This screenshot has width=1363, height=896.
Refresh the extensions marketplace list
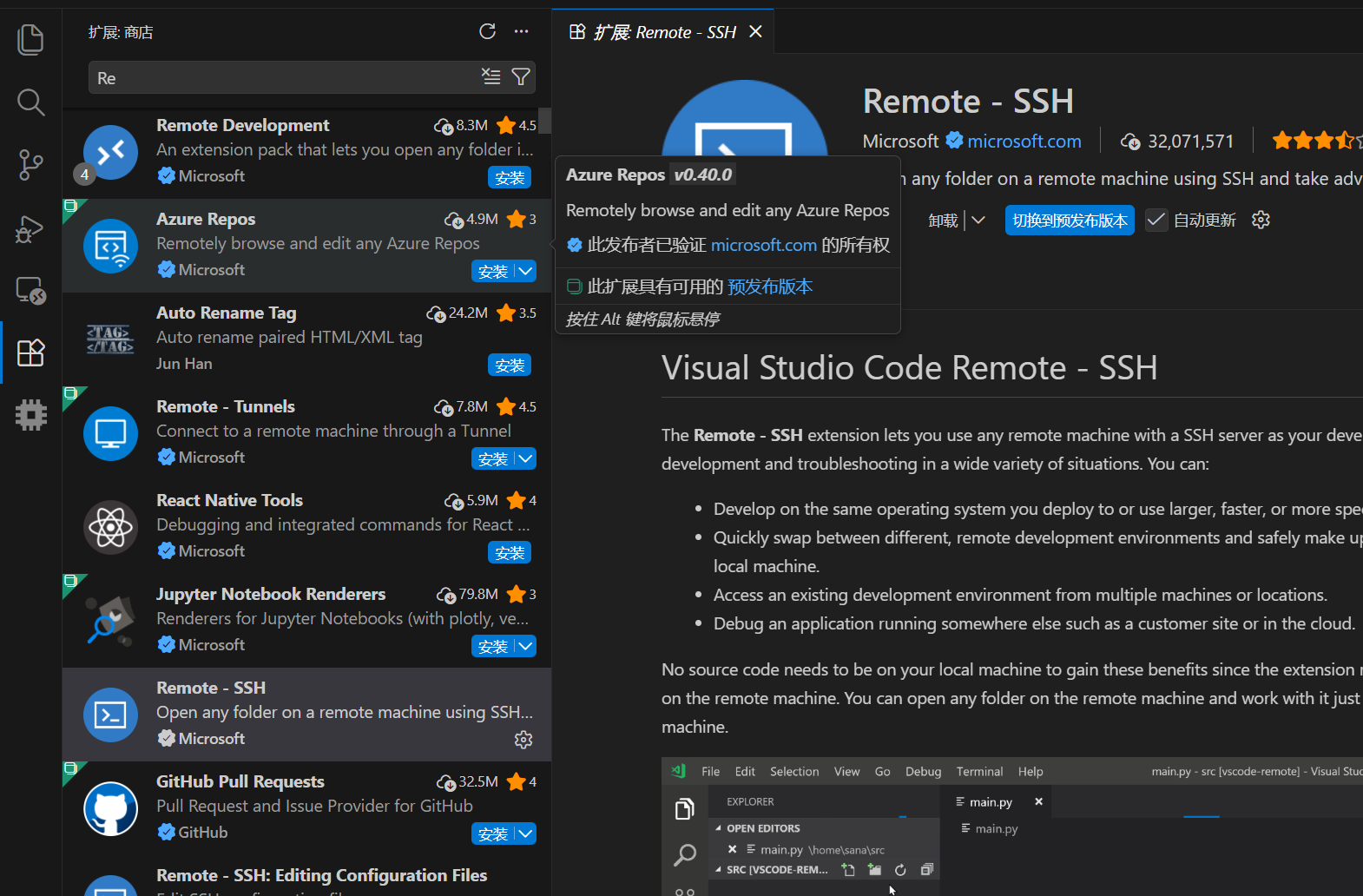488,32
